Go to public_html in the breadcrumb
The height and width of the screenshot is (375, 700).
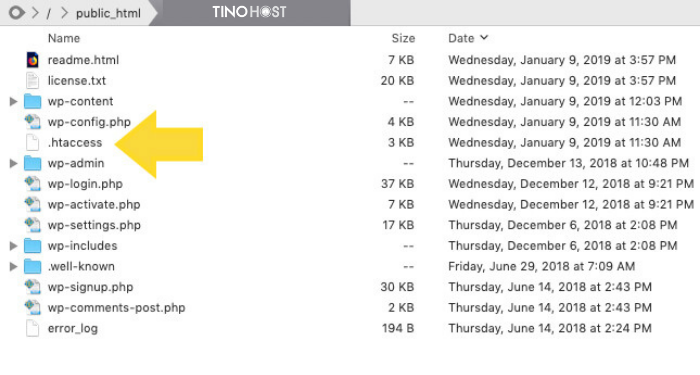click(108, 13)
